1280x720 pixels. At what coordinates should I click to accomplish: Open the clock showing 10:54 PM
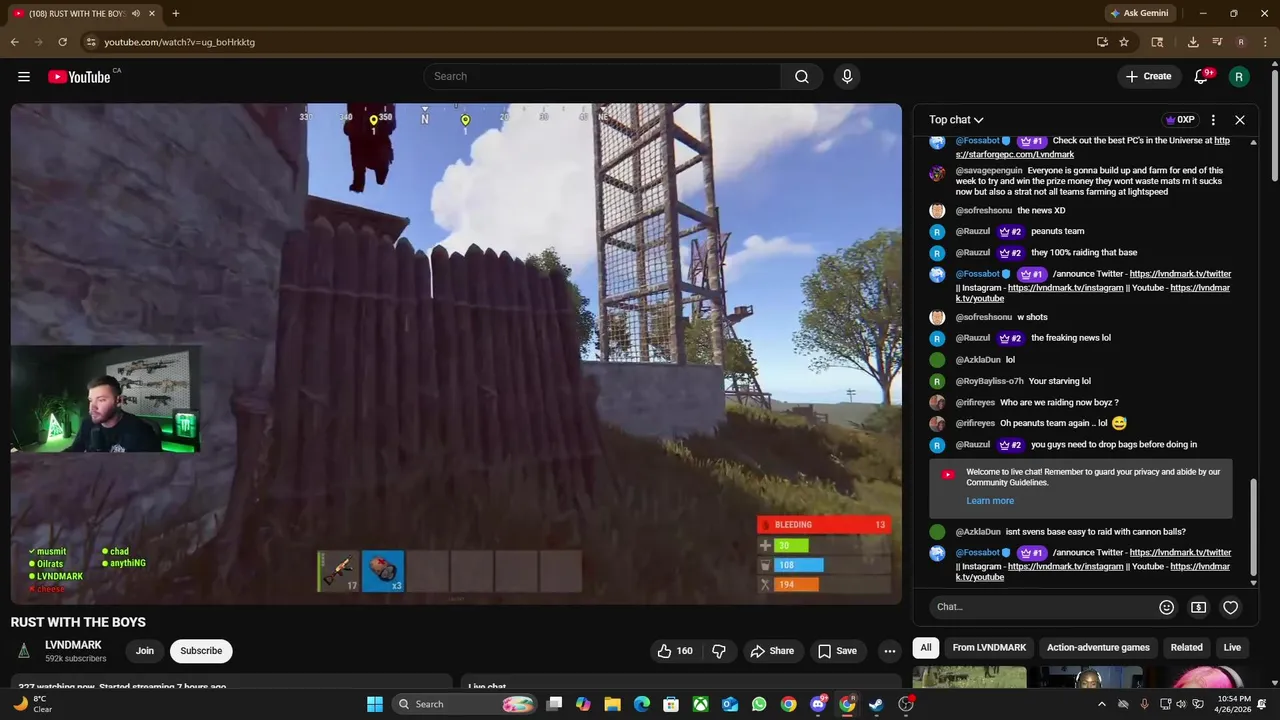pyautogui.click(x=1234, y=704)
